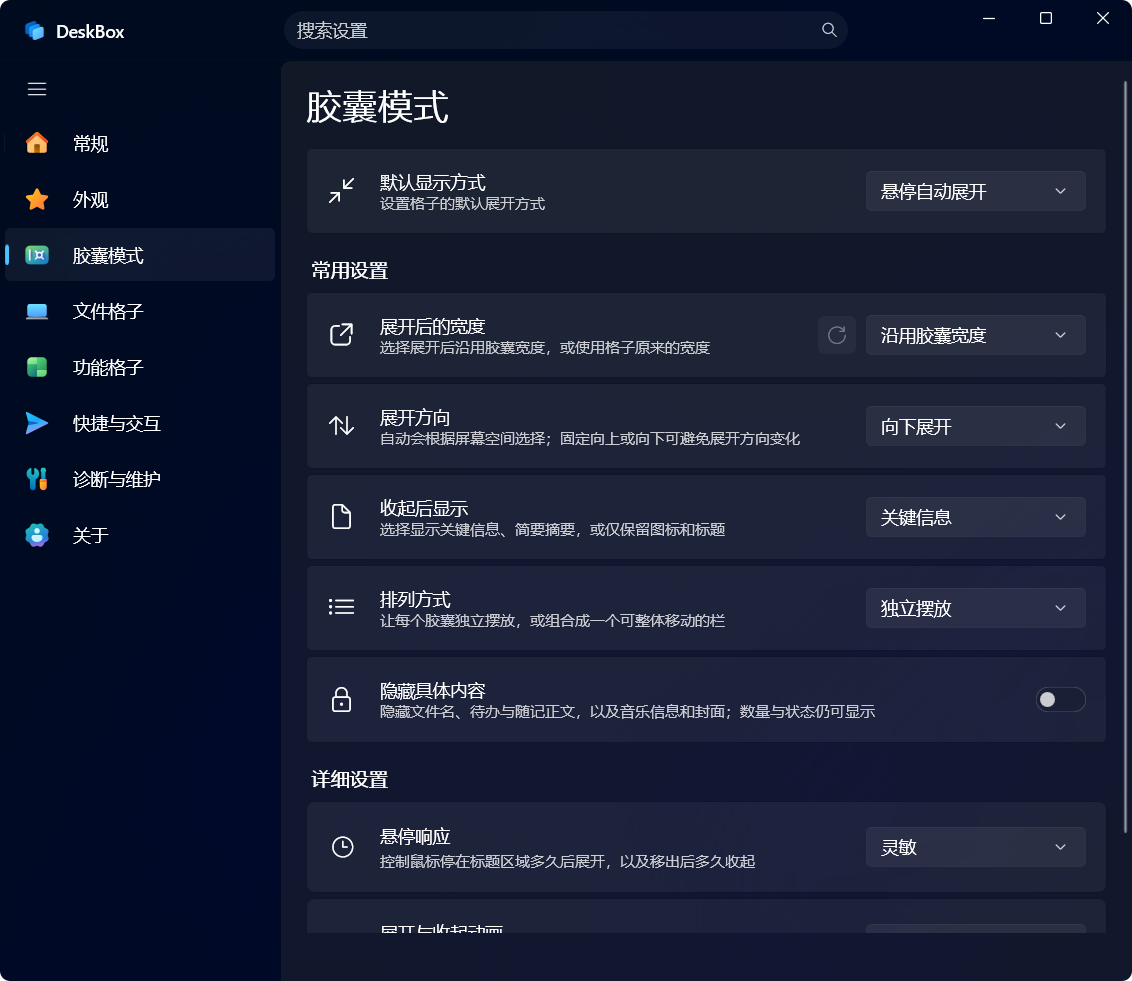Image resolution: width=1132 pixels, height=981 pixels.
Task: Click the description 设置格子的默认展开方式
Action: pyautogui.click(x=462, y=204)
